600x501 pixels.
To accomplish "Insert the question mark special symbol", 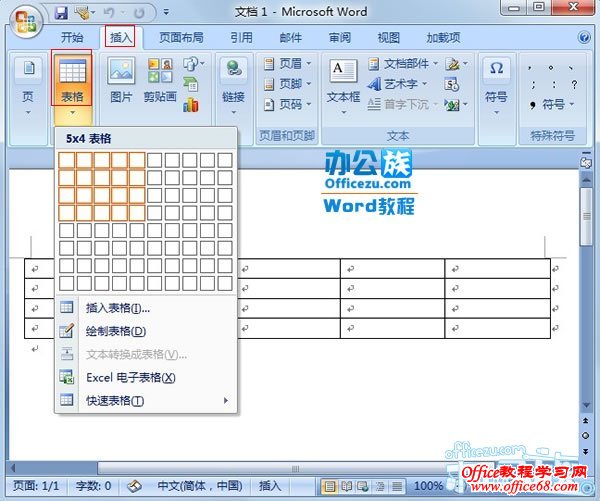I will (x=574, y=85).
